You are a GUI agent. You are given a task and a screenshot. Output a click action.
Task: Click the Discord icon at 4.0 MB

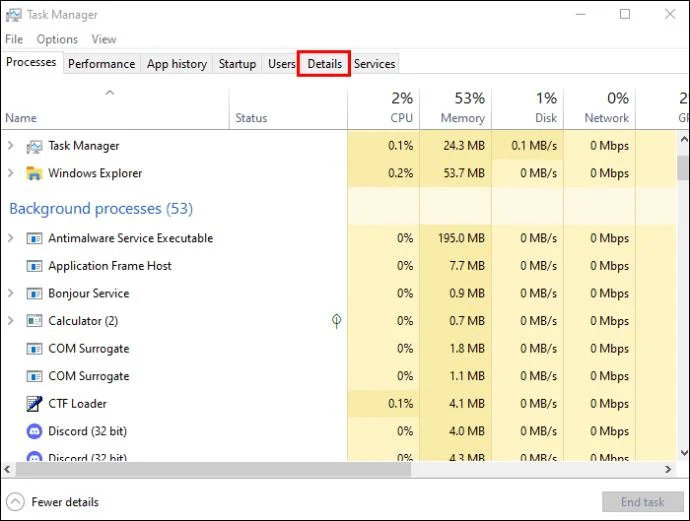click(34, 431)
